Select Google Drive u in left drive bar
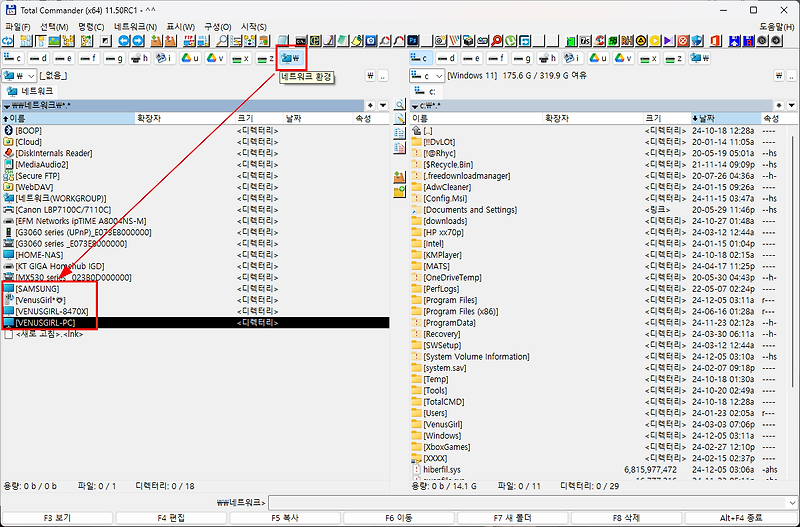This screenshot has width=800, height=527. [190, 58]
